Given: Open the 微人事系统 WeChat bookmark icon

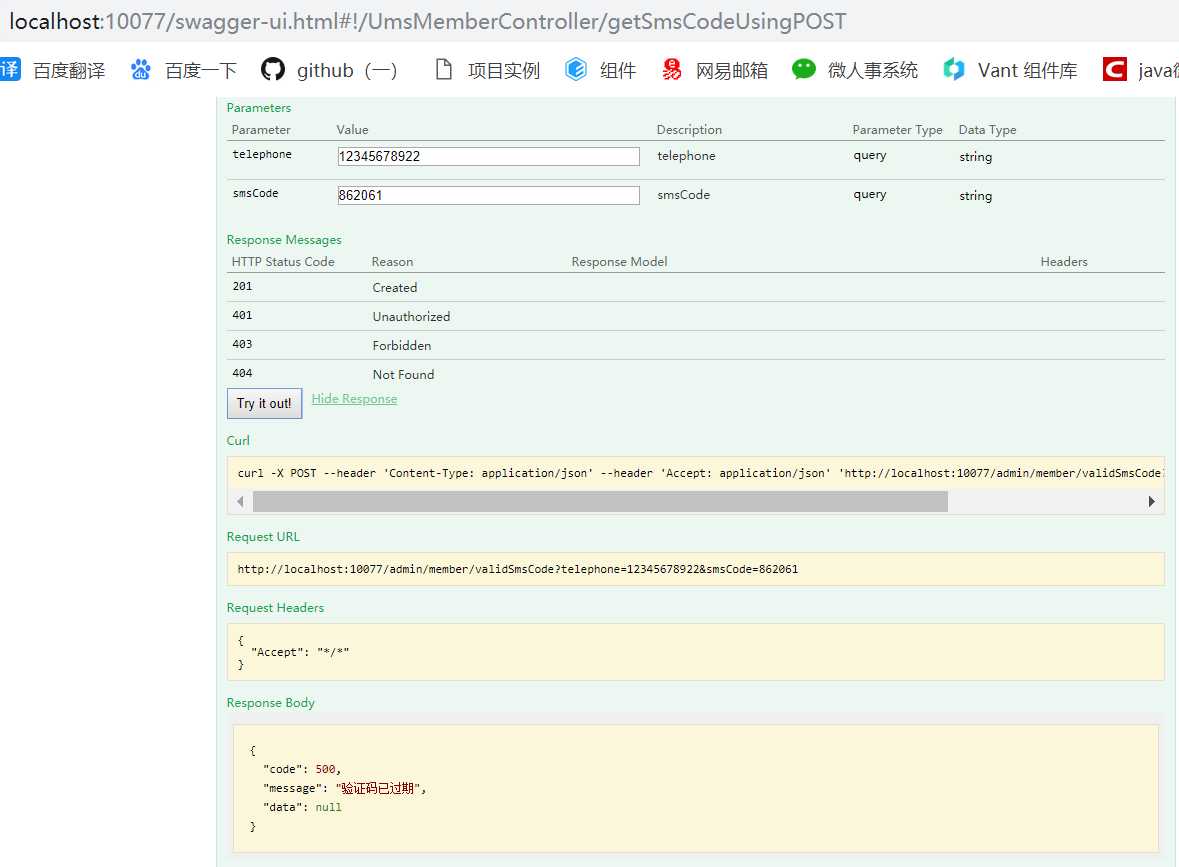Looking at the screenshot, I should coord(804,69).
